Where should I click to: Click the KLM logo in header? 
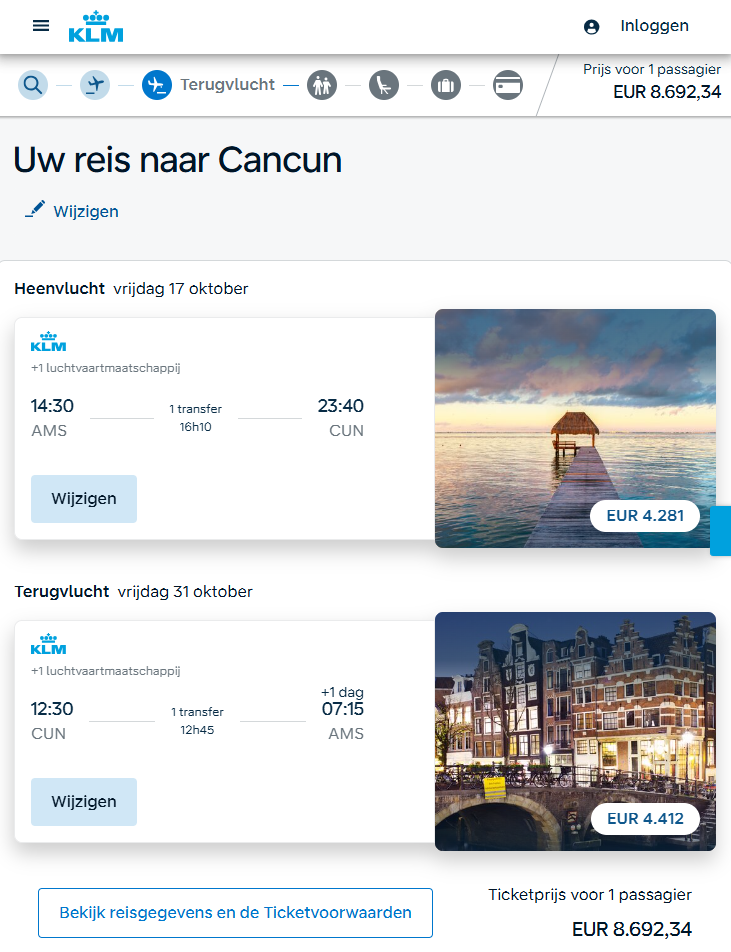click(x=96, y=27)
